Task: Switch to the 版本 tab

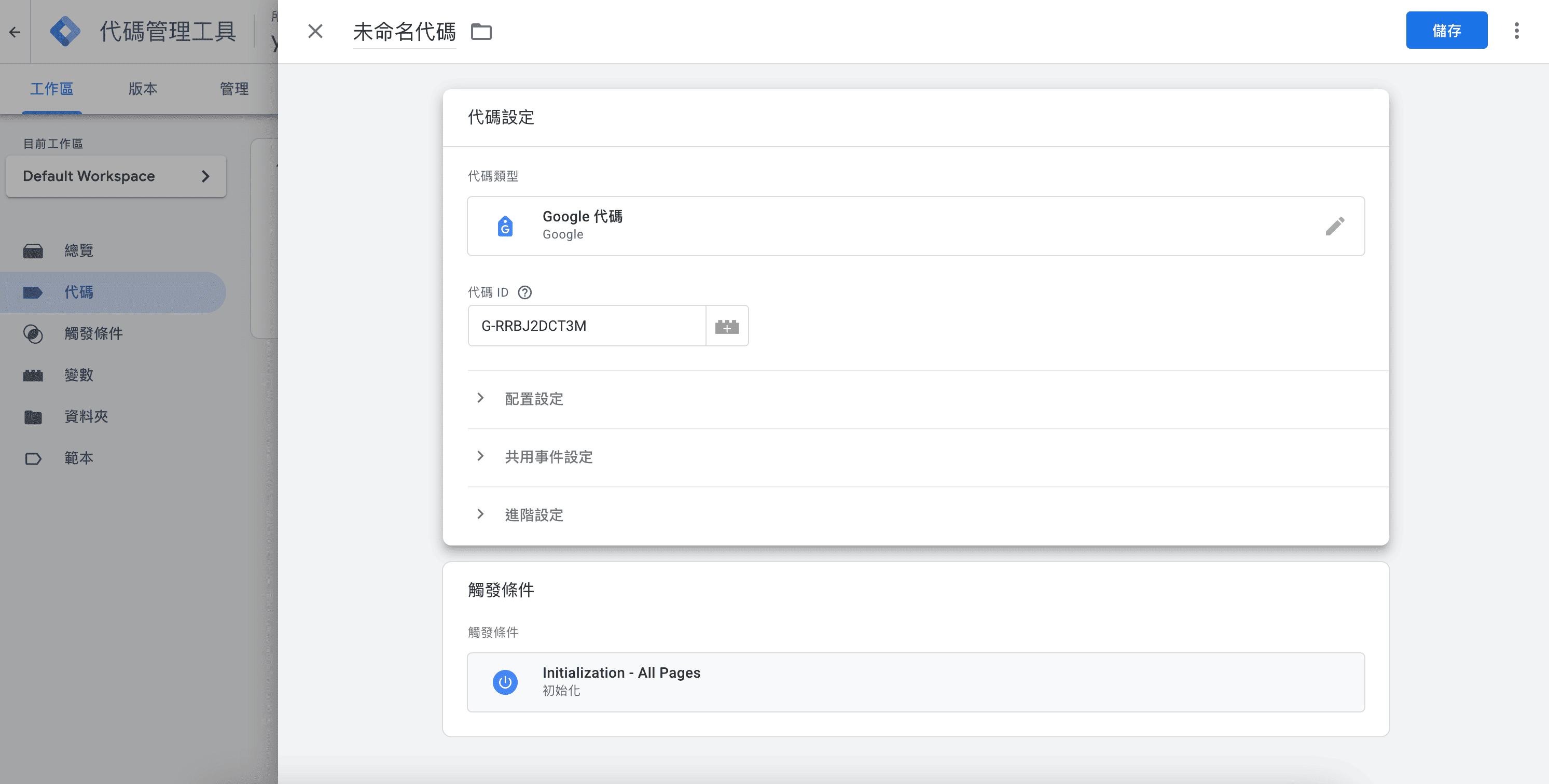Action: [143, 89]
